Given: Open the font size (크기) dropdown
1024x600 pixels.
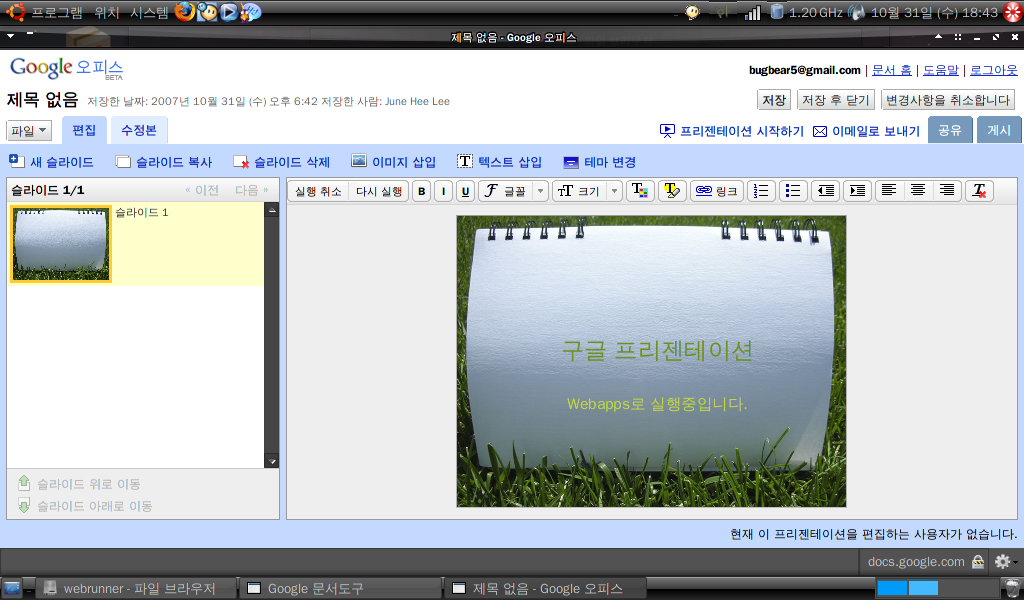Looking at the screenshot, I should click(x=587, y=191).
